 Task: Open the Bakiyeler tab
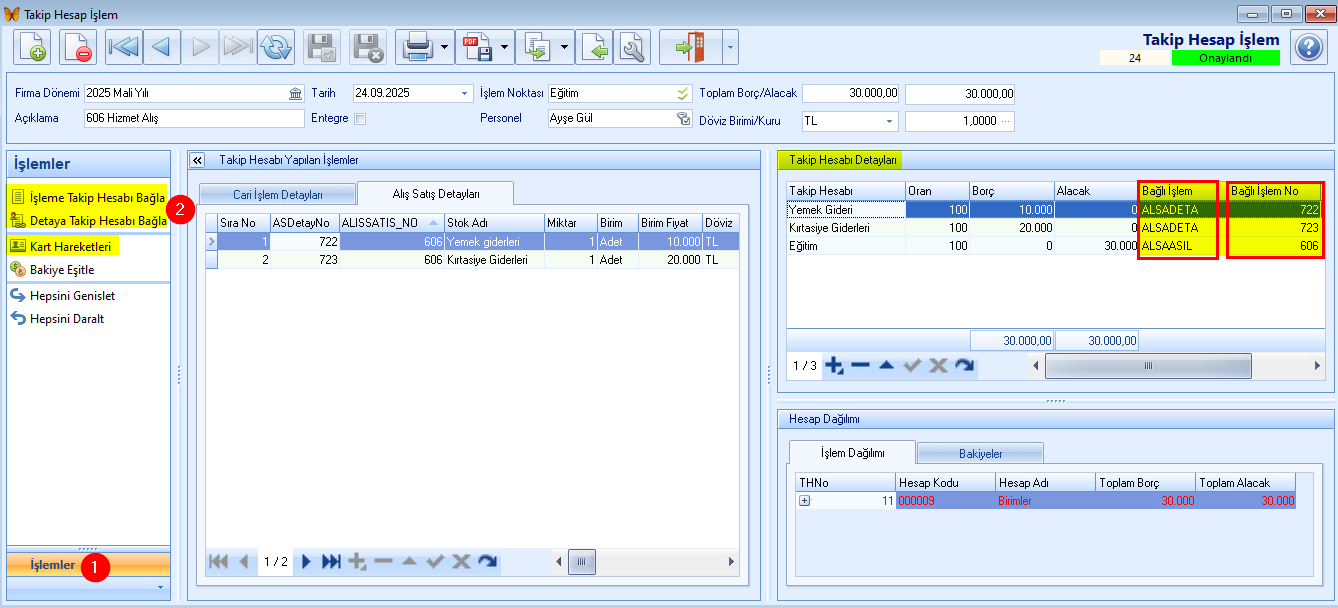click(980, 454)
